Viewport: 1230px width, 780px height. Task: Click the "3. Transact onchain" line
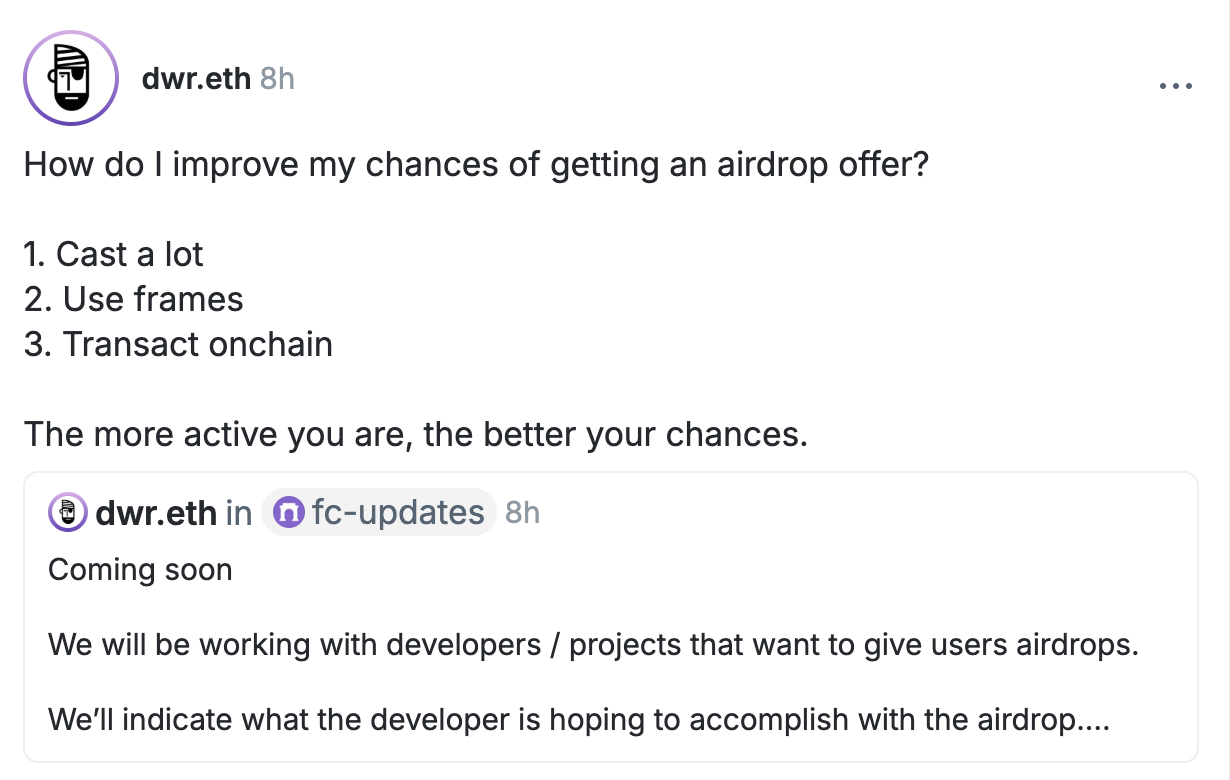click(178, 344)
